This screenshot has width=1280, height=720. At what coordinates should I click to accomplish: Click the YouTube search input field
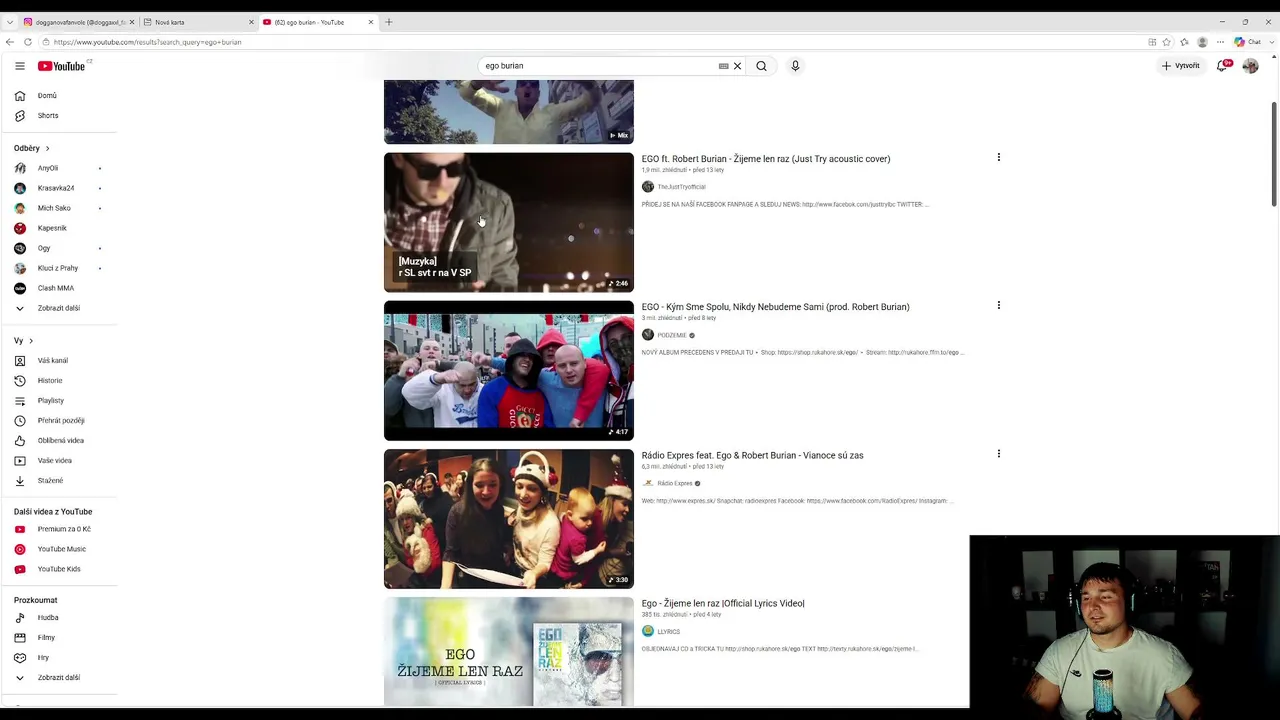pos(598,66)
